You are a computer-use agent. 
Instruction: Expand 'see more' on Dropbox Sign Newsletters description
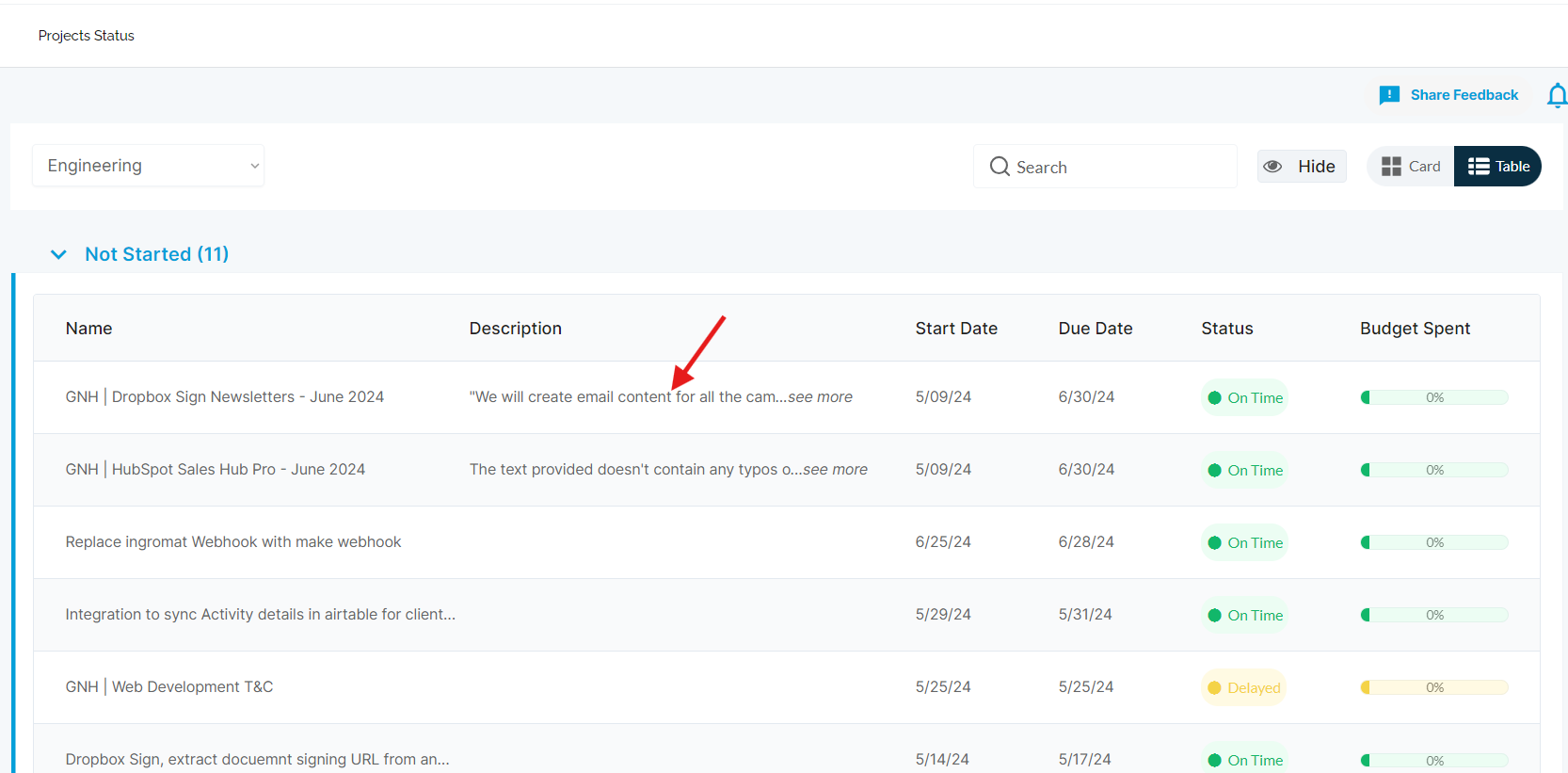820,397
